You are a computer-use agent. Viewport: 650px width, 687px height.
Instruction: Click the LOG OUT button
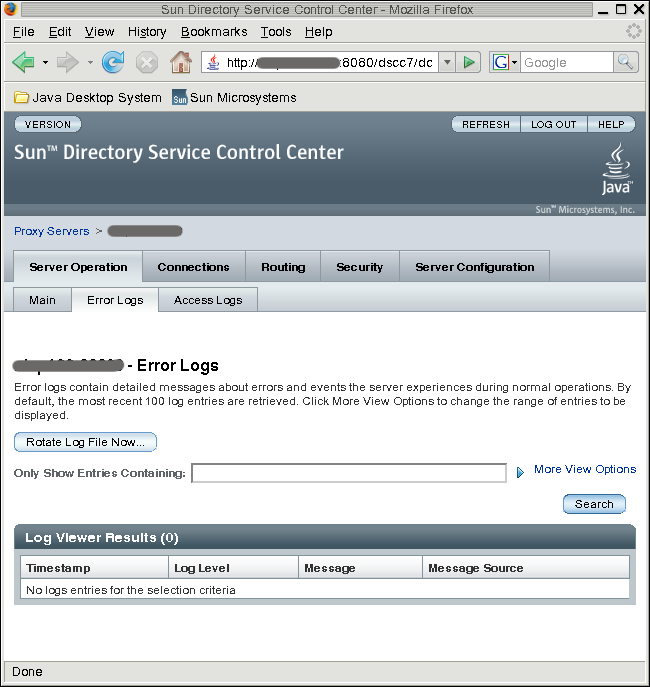click(554, 124)
